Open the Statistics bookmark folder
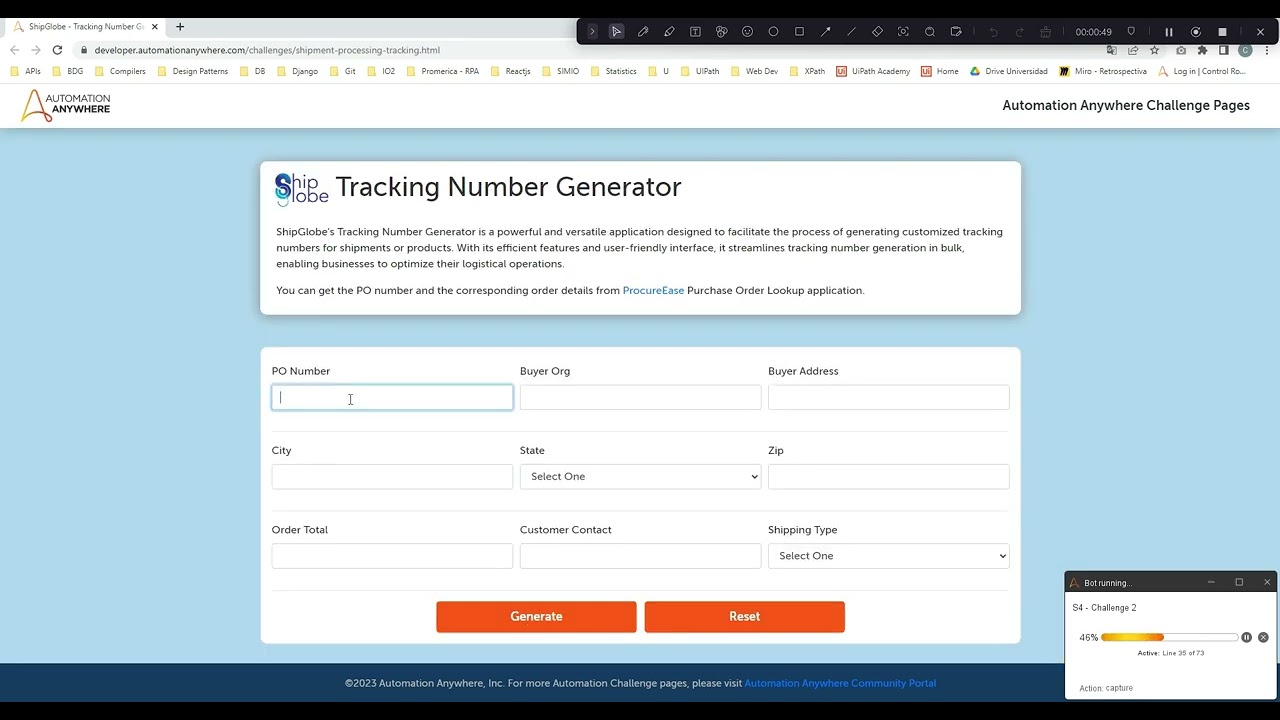The height and width of the screenshot is (720, 1280). click(x=613, y=72)
